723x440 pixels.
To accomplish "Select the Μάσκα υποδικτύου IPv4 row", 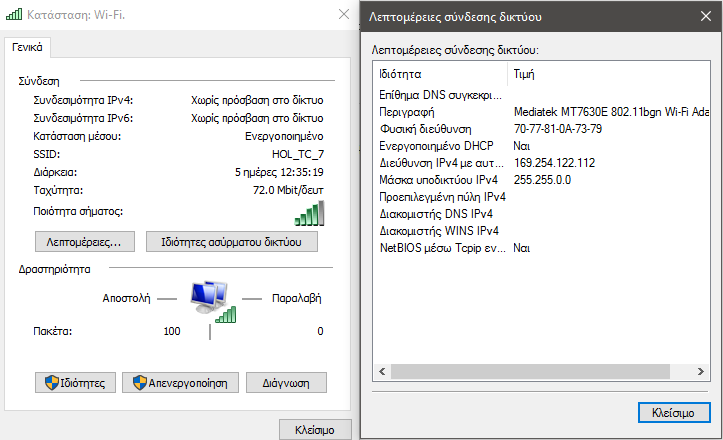I will point(541,180).
